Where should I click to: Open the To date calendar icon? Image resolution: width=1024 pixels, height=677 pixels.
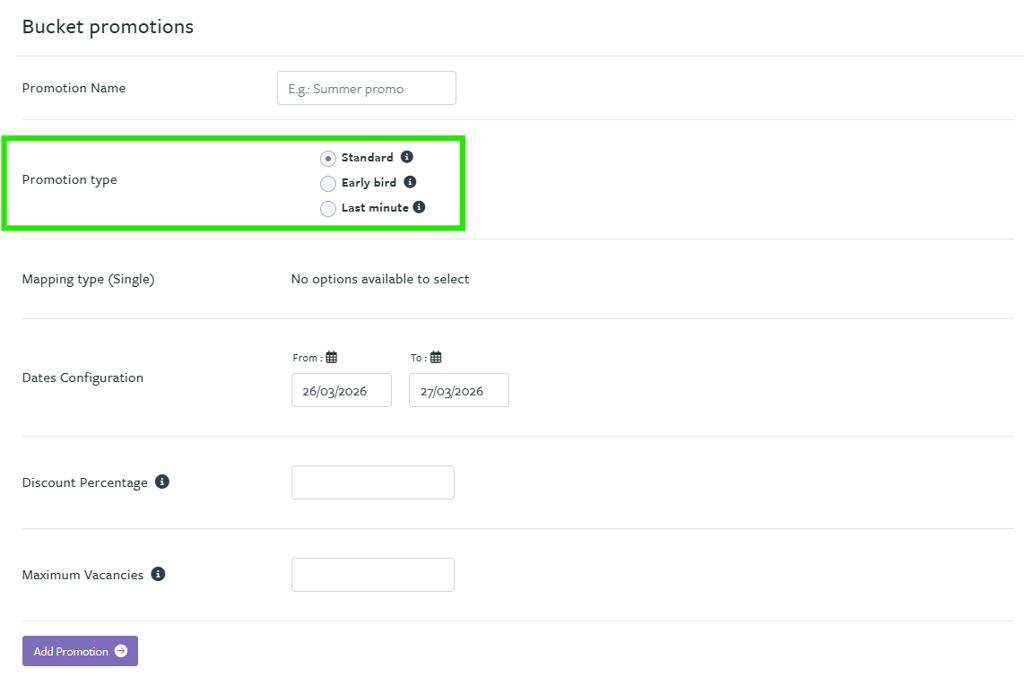click(x=436, y=357)
